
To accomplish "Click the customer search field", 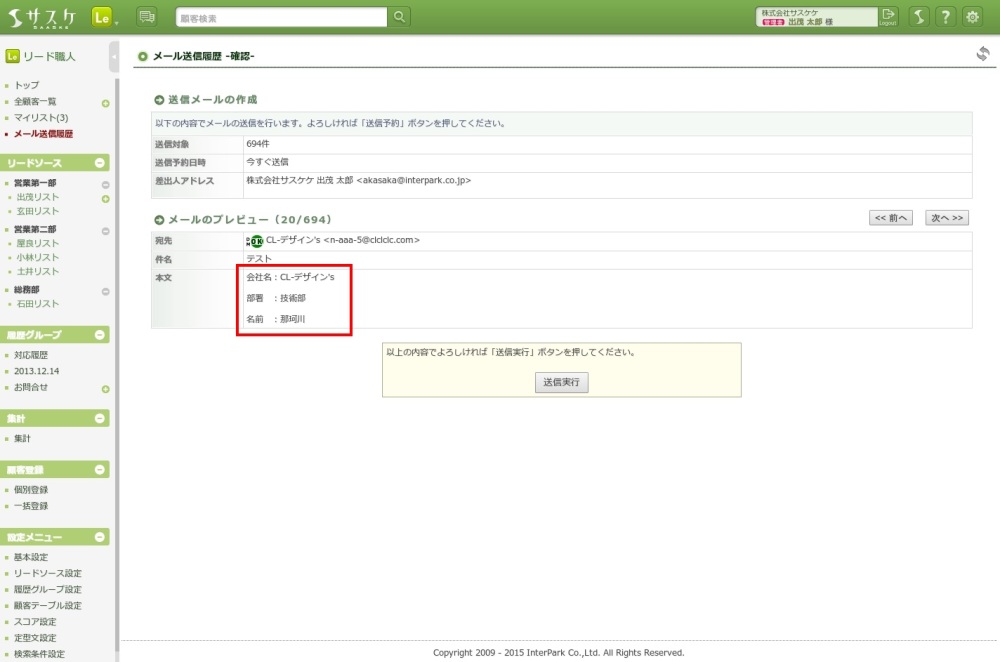I will coord(281,17).
